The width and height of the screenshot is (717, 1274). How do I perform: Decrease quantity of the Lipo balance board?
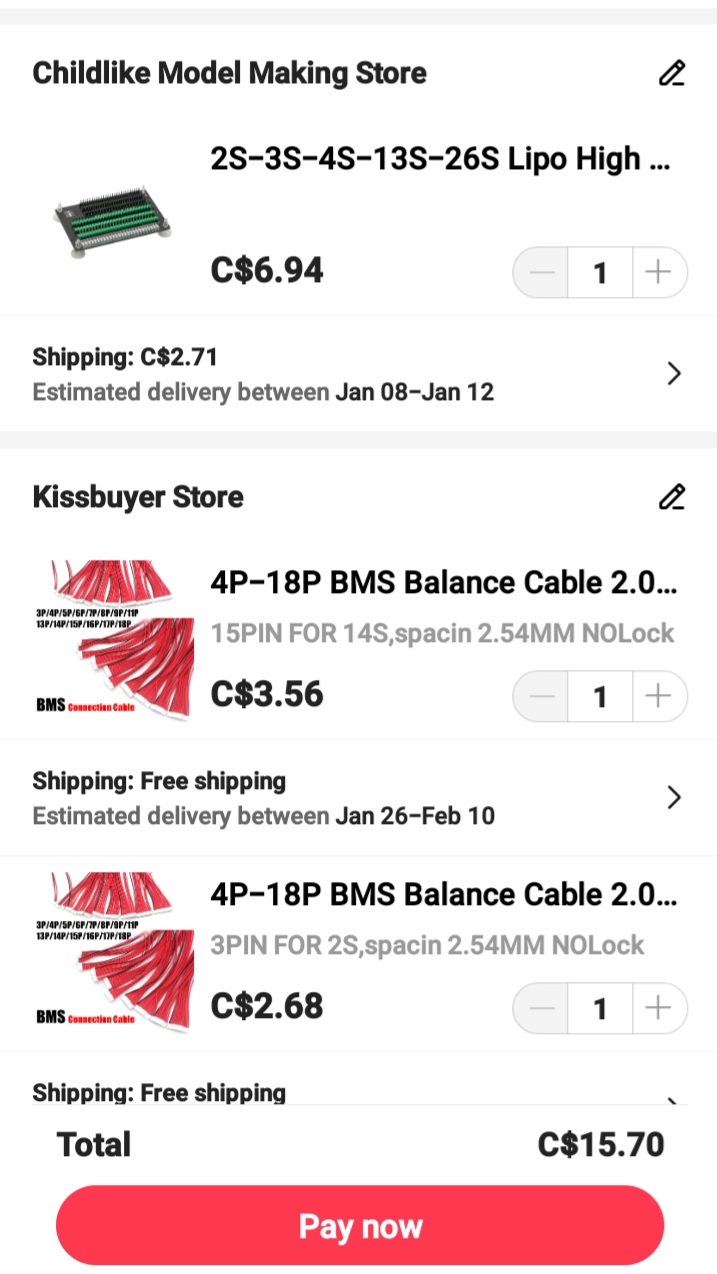[x=540, y=271]
